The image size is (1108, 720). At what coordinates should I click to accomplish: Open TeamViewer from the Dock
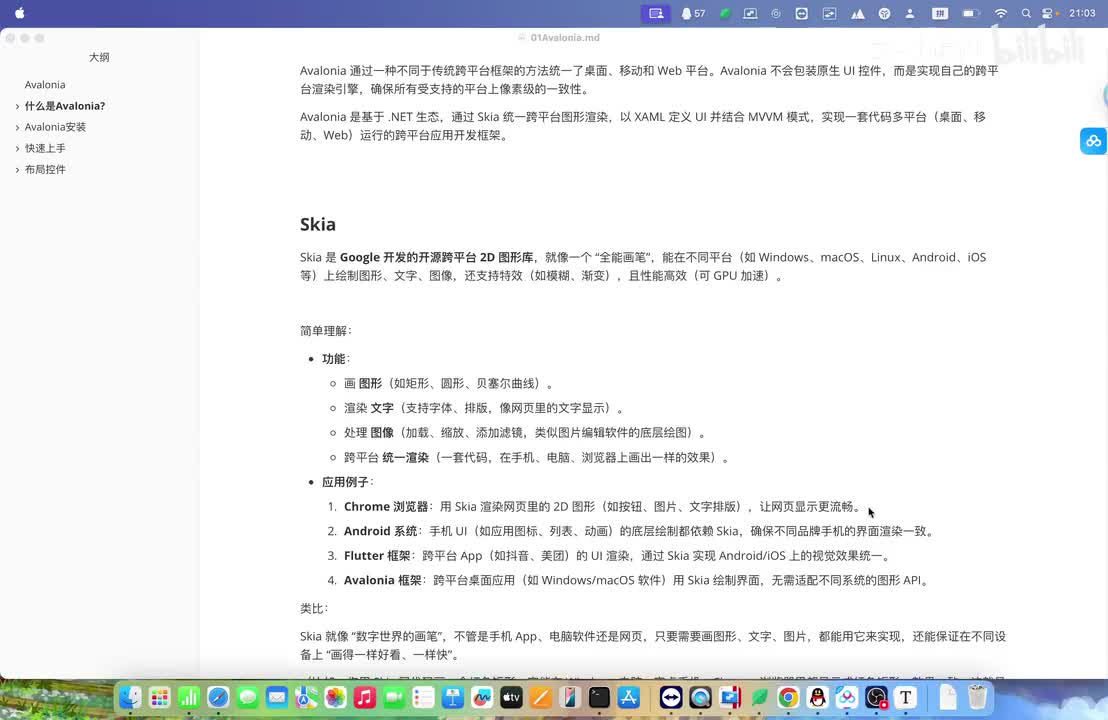(671, 698)
